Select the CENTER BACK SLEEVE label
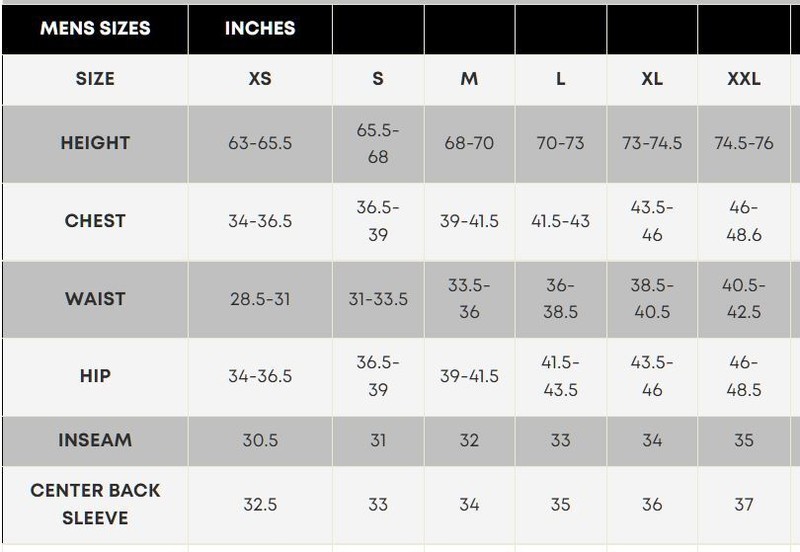This screenshot has width=800, height=552. coord(95,504)
